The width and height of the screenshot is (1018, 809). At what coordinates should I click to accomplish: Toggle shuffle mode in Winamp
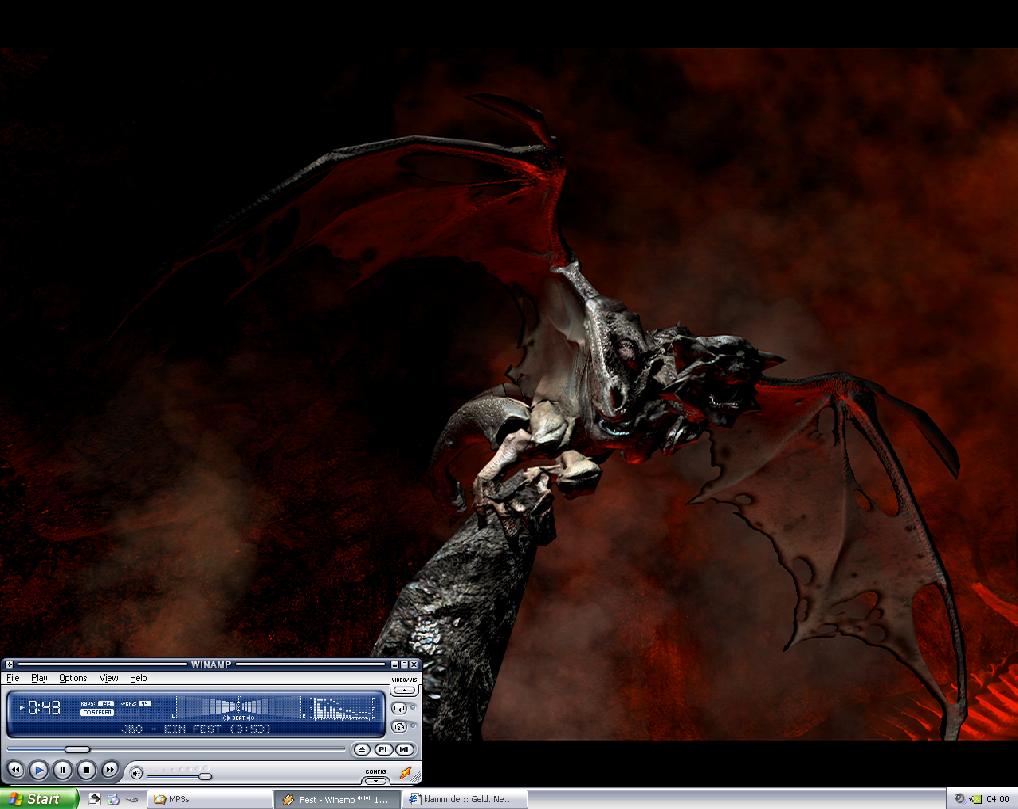coord(399,708)
